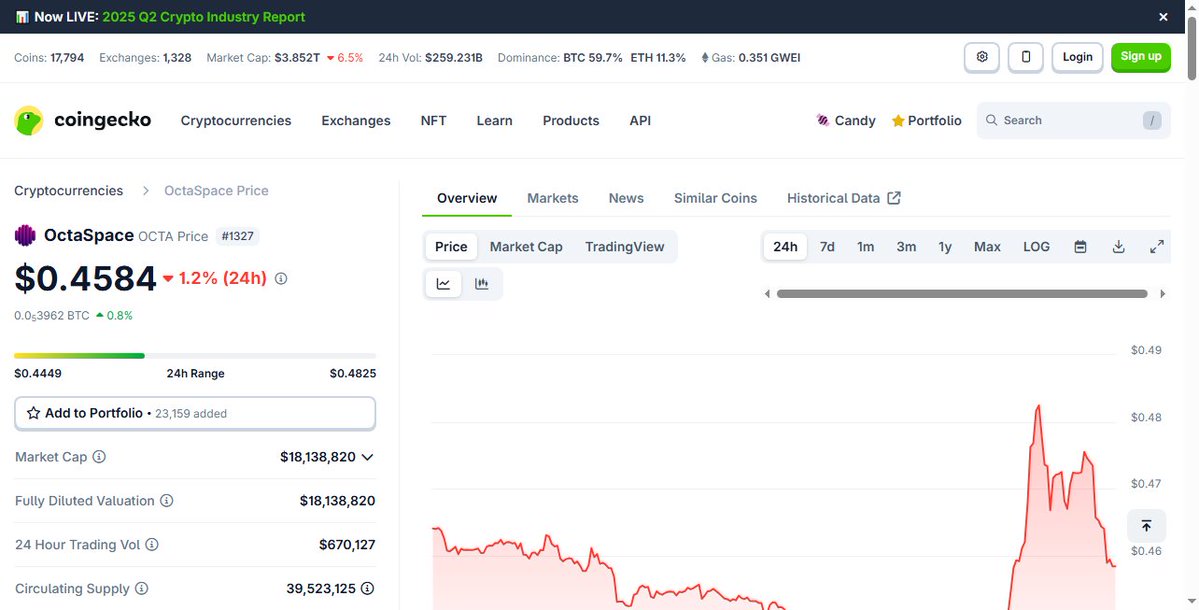Viewport: 1199px width, 610px height.
Task: Click into the Search input field
Action: 1074,120
